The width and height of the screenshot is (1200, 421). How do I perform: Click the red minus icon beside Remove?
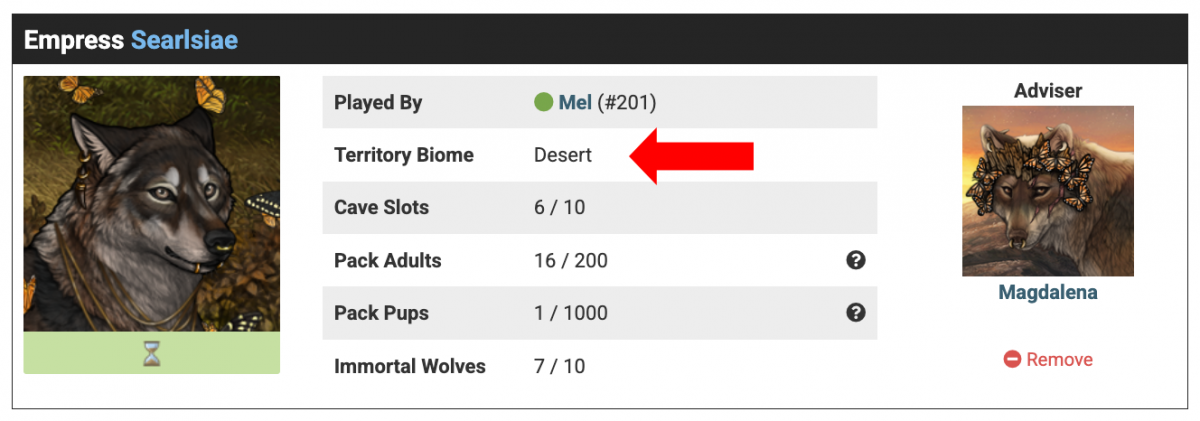coord(1012,359)
